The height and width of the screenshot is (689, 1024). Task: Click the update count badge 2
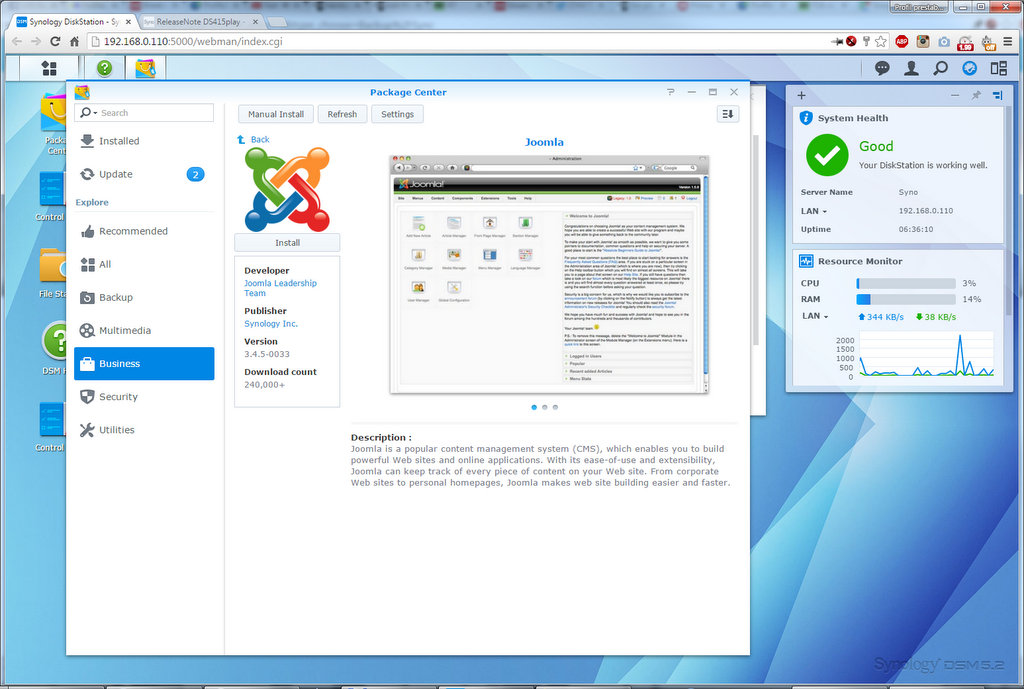195,174
